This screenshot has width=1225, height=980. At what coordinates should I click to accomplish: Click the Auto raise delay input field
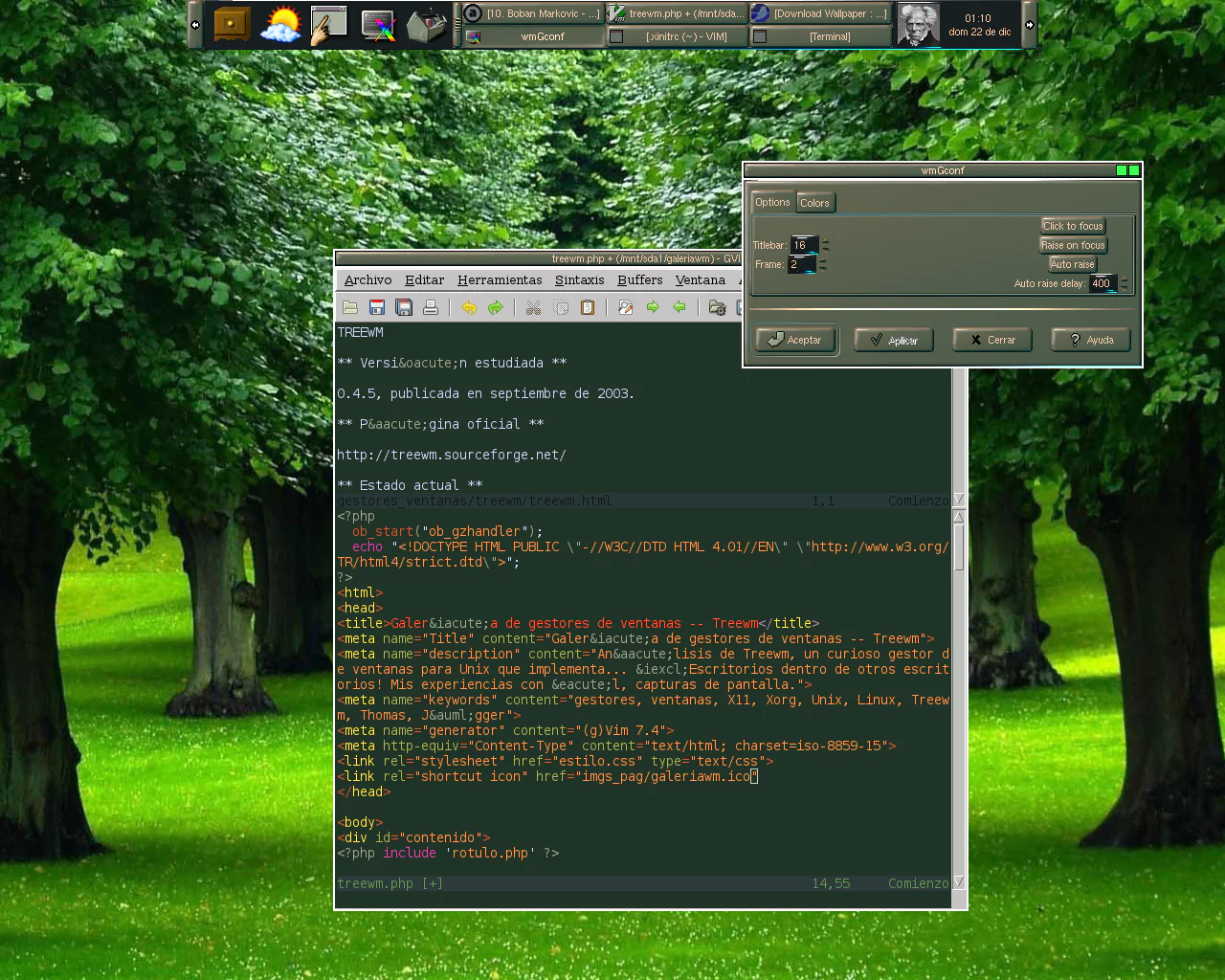pyautogui.click(x=1102, y=283)
